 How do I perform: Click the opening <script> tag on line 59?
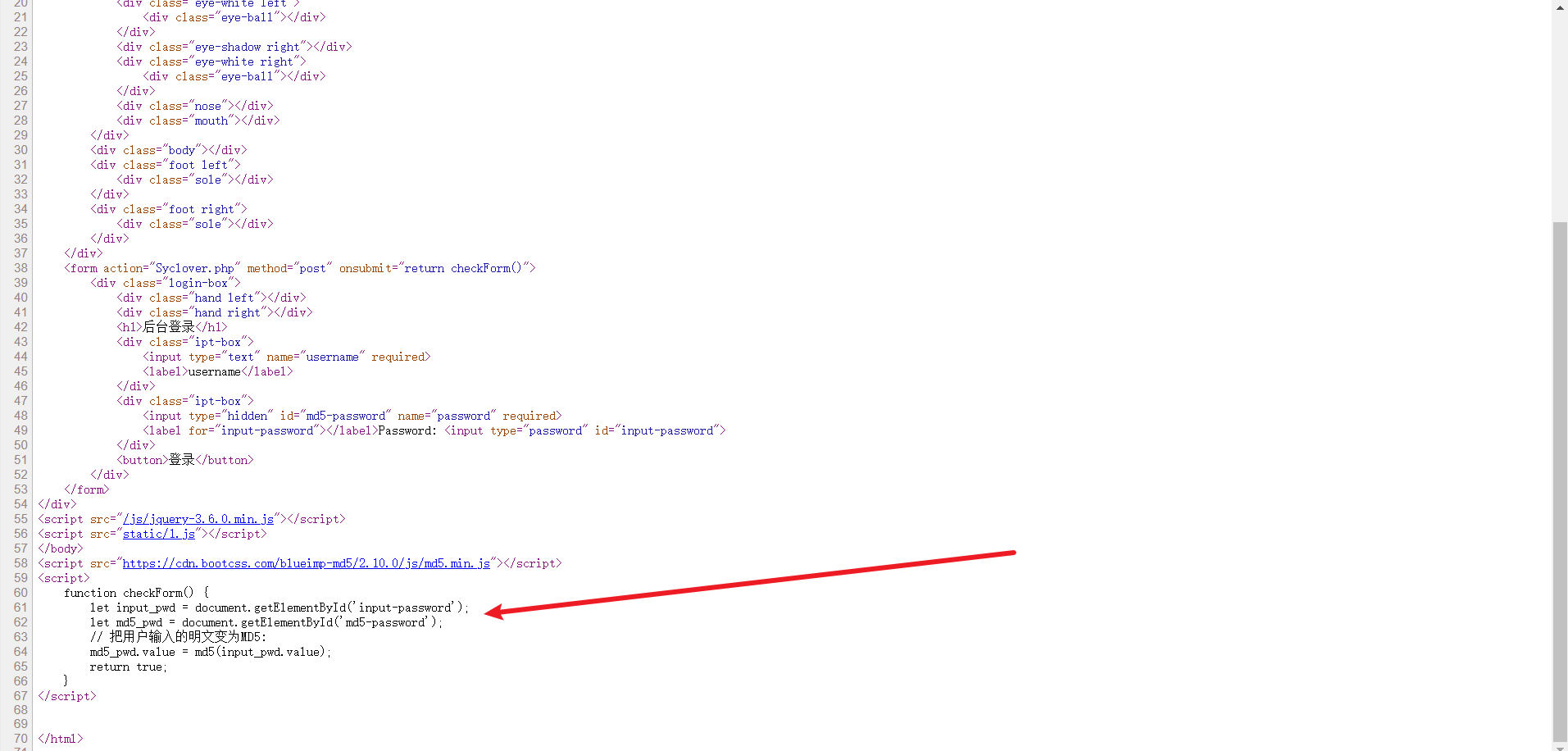[x=64, y=578]
